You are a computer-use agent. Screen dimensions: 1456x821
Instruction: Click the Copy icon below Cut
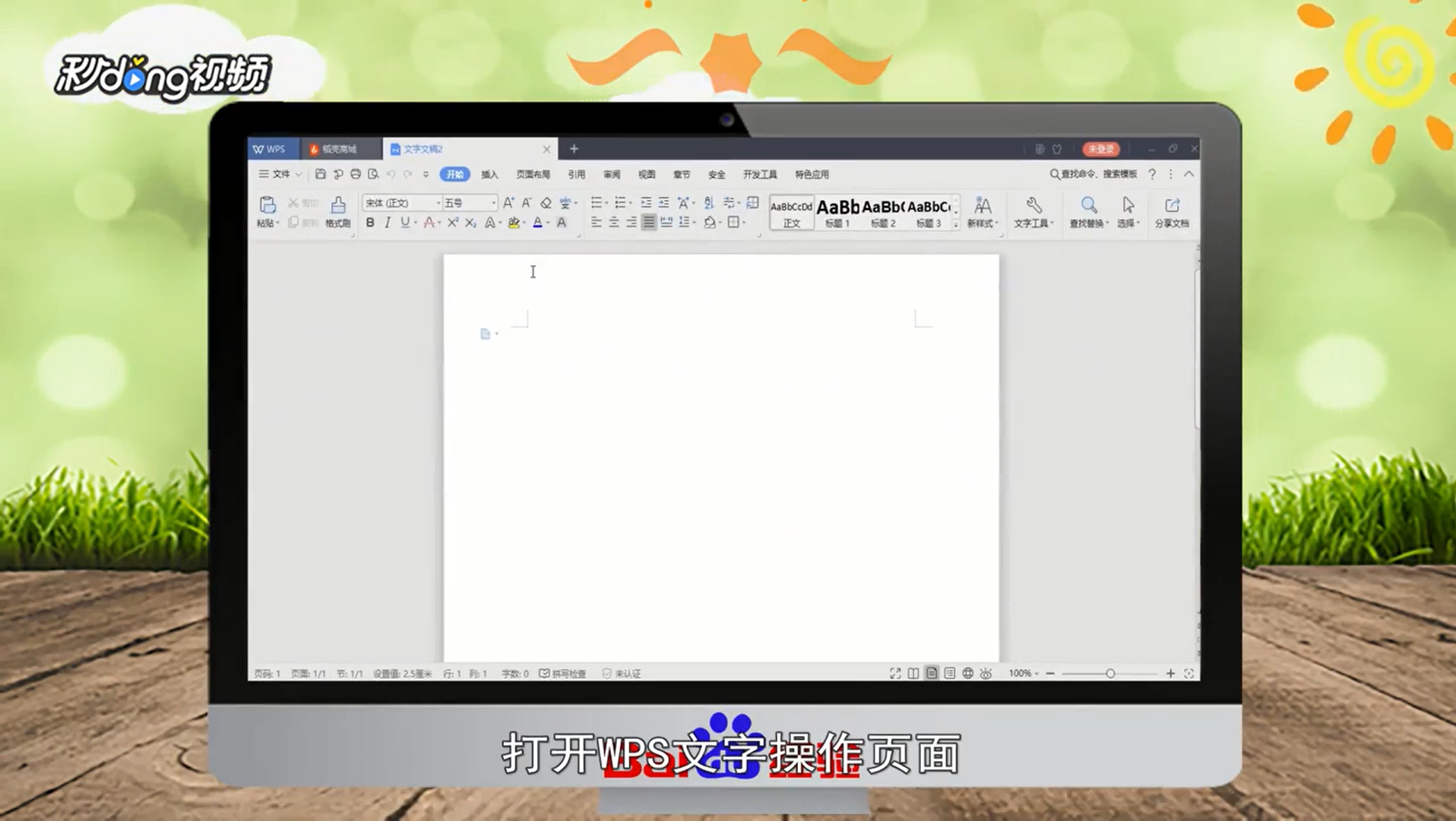(x=293, y=222)
